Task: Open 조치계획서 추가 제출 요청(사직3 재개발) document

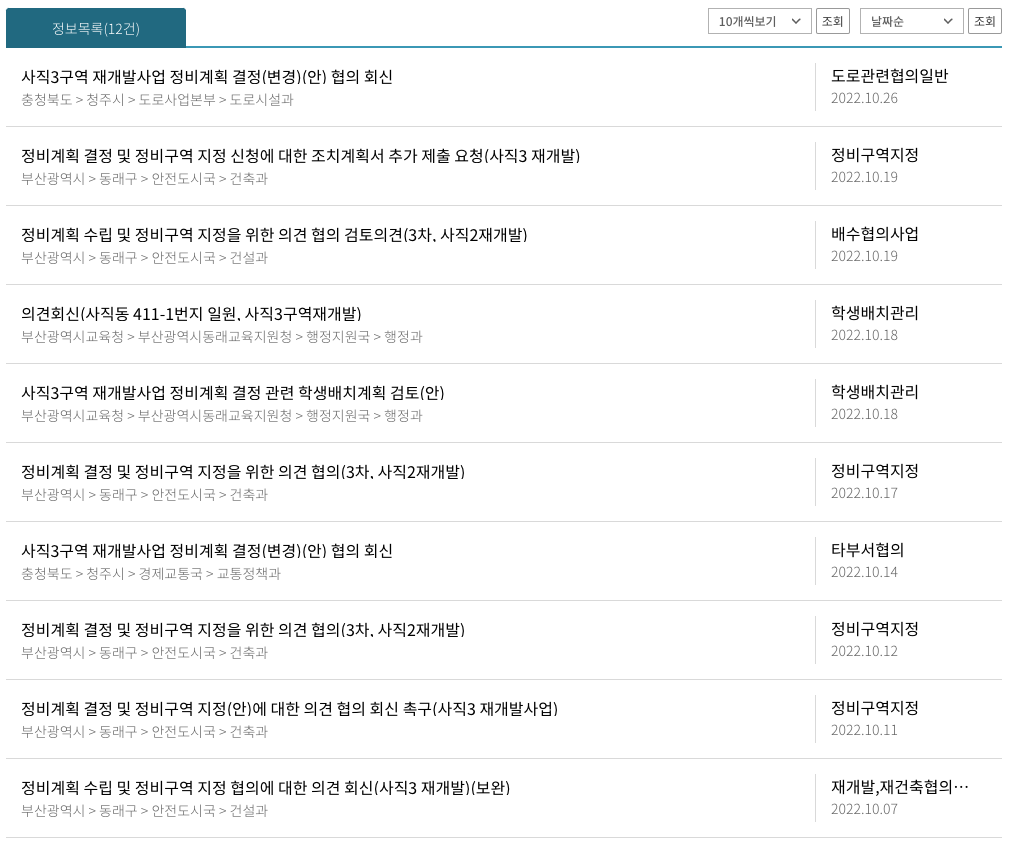Action: pyautogui.click(x=300, y=156)
